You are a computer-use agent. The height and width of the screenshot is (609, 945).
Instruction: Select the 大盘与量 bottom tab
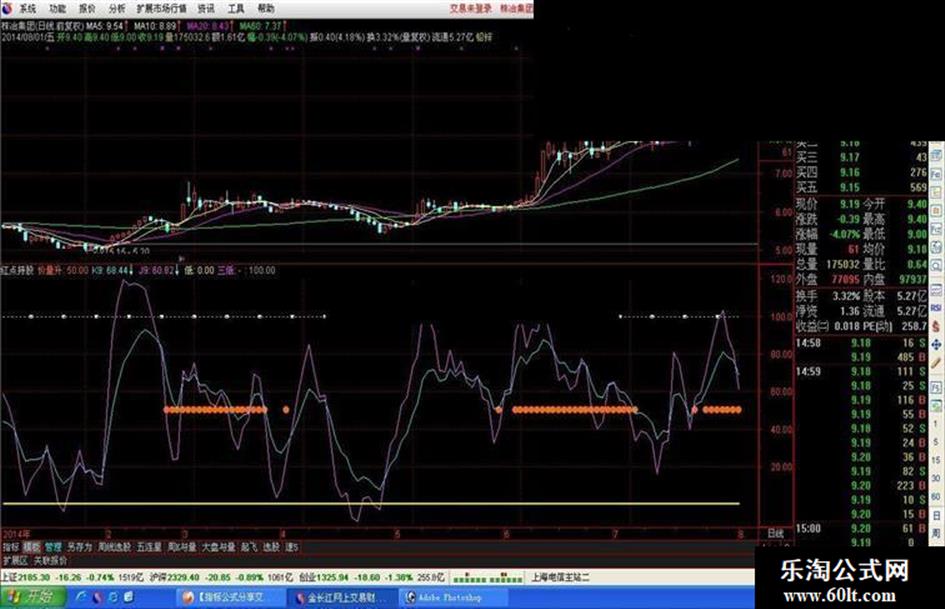click(218, 547)
